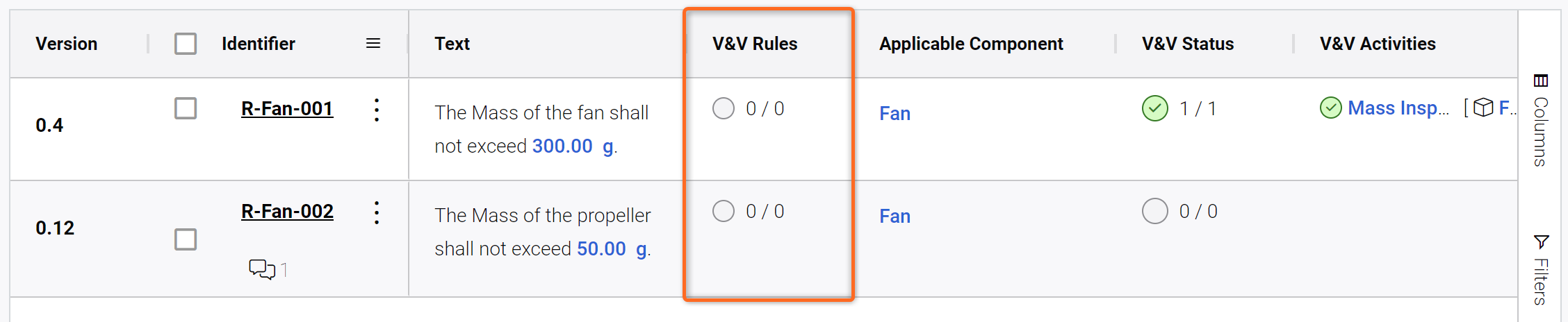The width and height of the screenshot is (1568, 322).
Task: Open the comments icon under R-Fan-002
Action: [x=262, y=269]
